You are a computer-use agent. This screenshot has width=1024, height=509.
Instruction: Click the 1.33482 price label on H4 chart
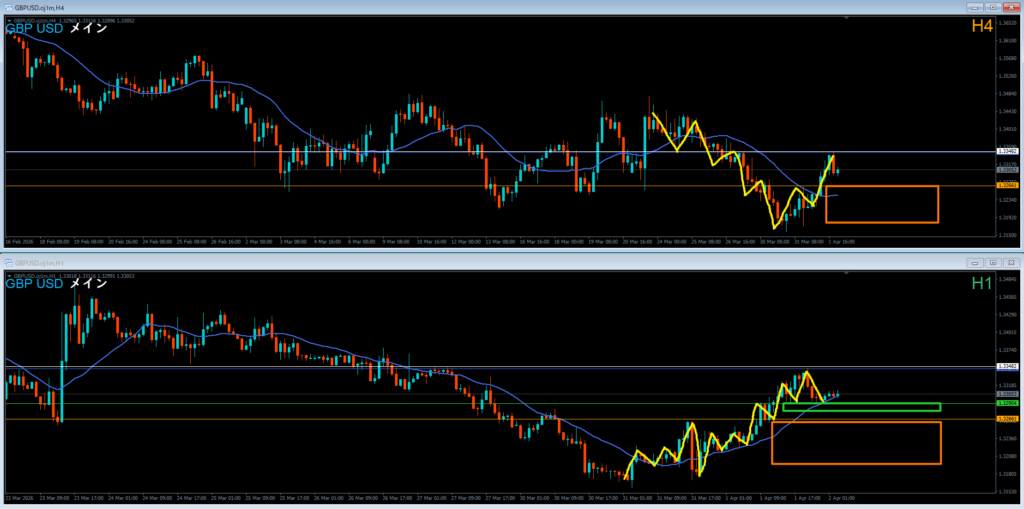(x=1007, y=152)
